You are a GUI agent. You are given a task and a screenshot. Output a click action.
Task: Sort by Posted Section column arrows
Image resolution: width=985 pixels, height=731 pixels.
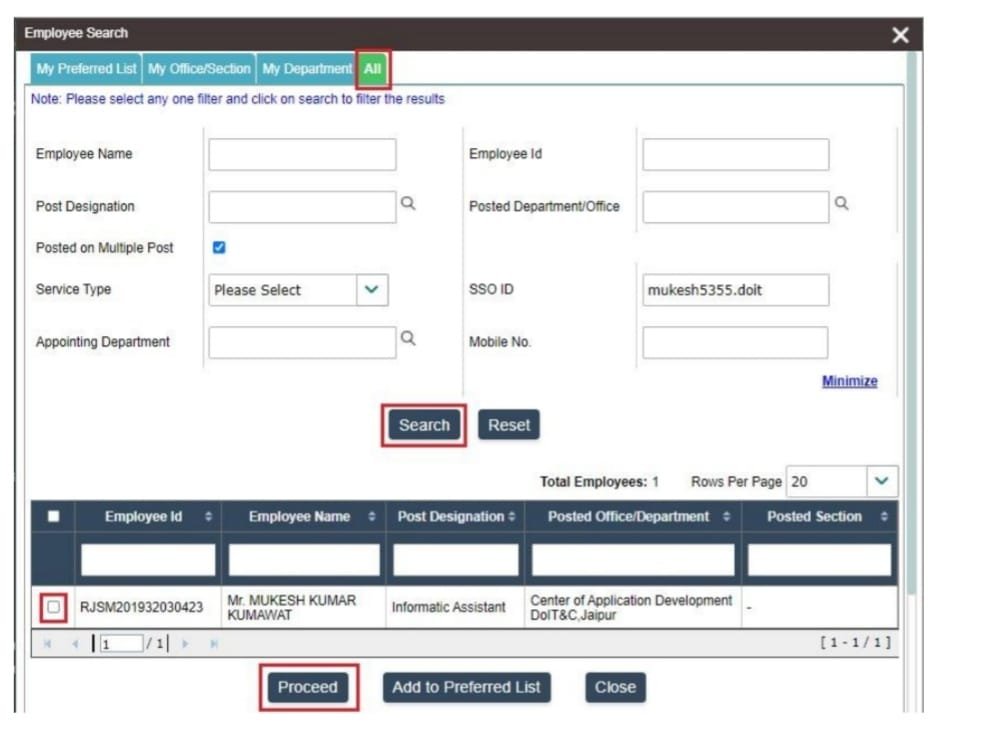click(x=884, y=516)
